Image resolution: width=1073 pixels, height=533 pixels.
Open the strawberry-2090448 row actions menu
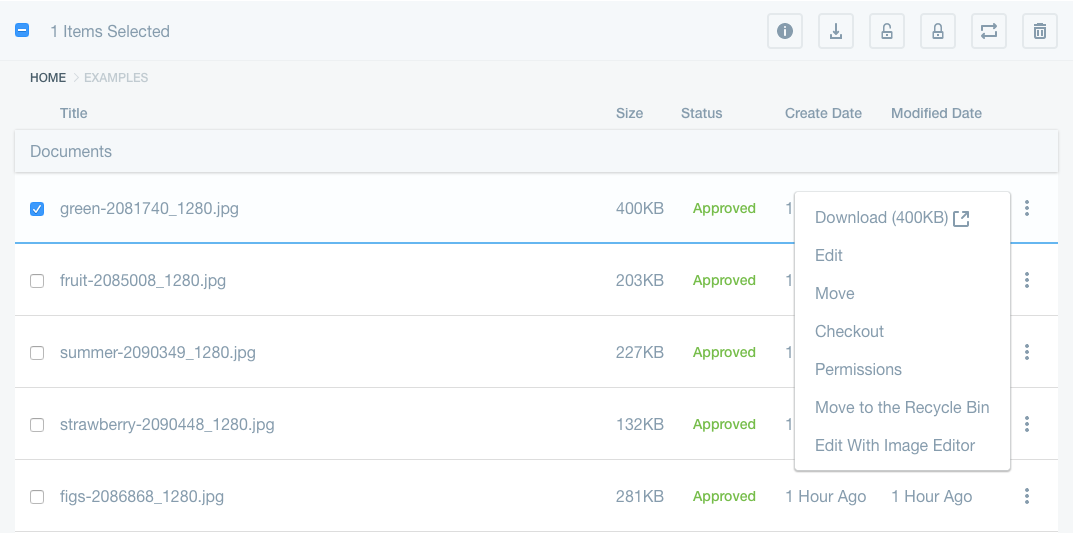point(1027,424)
